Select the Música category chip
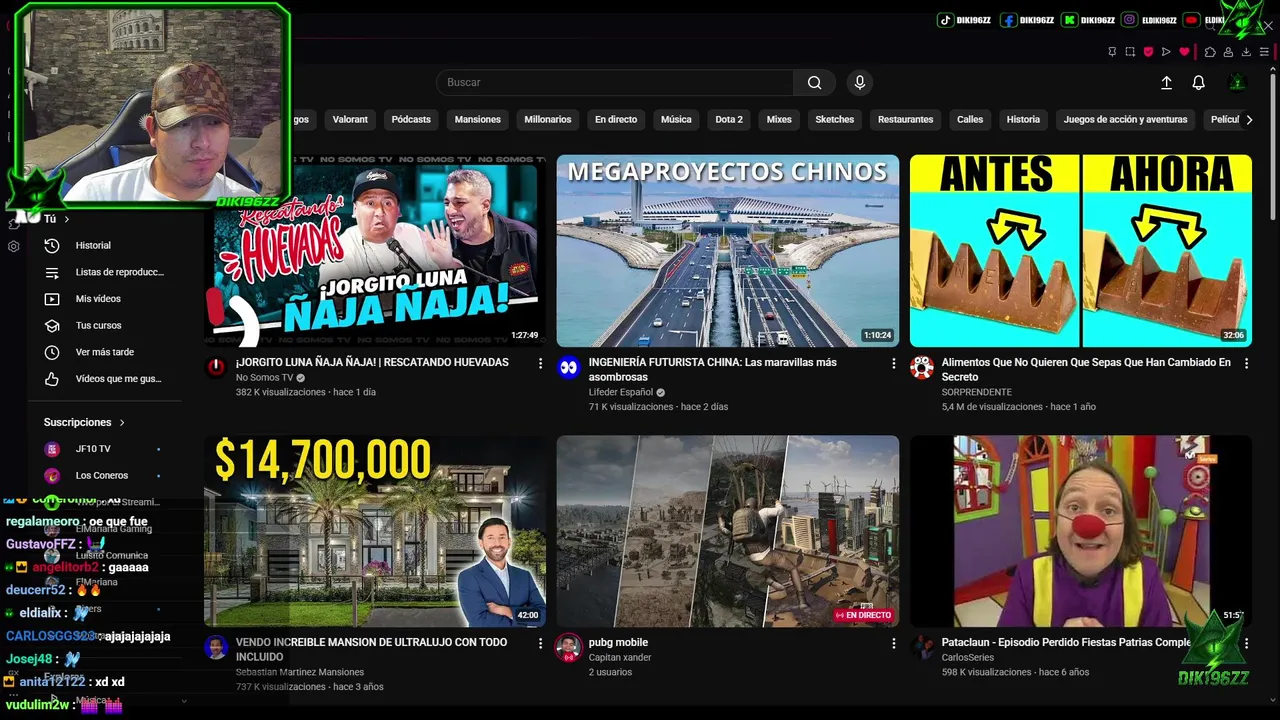 click(676, 119)
